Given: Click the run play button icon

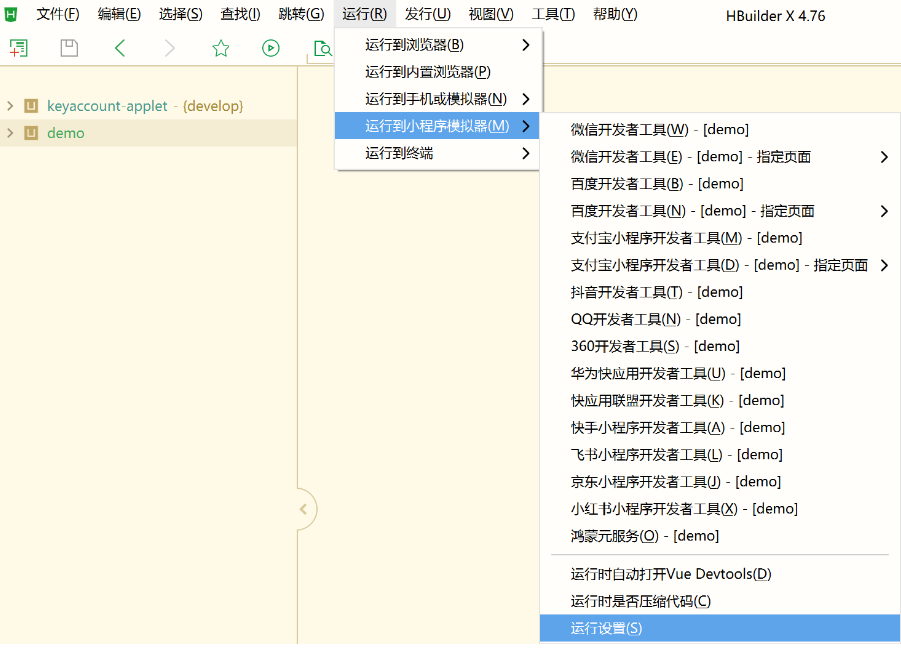Looking at the screenshot, I should (x=270, y=47).
